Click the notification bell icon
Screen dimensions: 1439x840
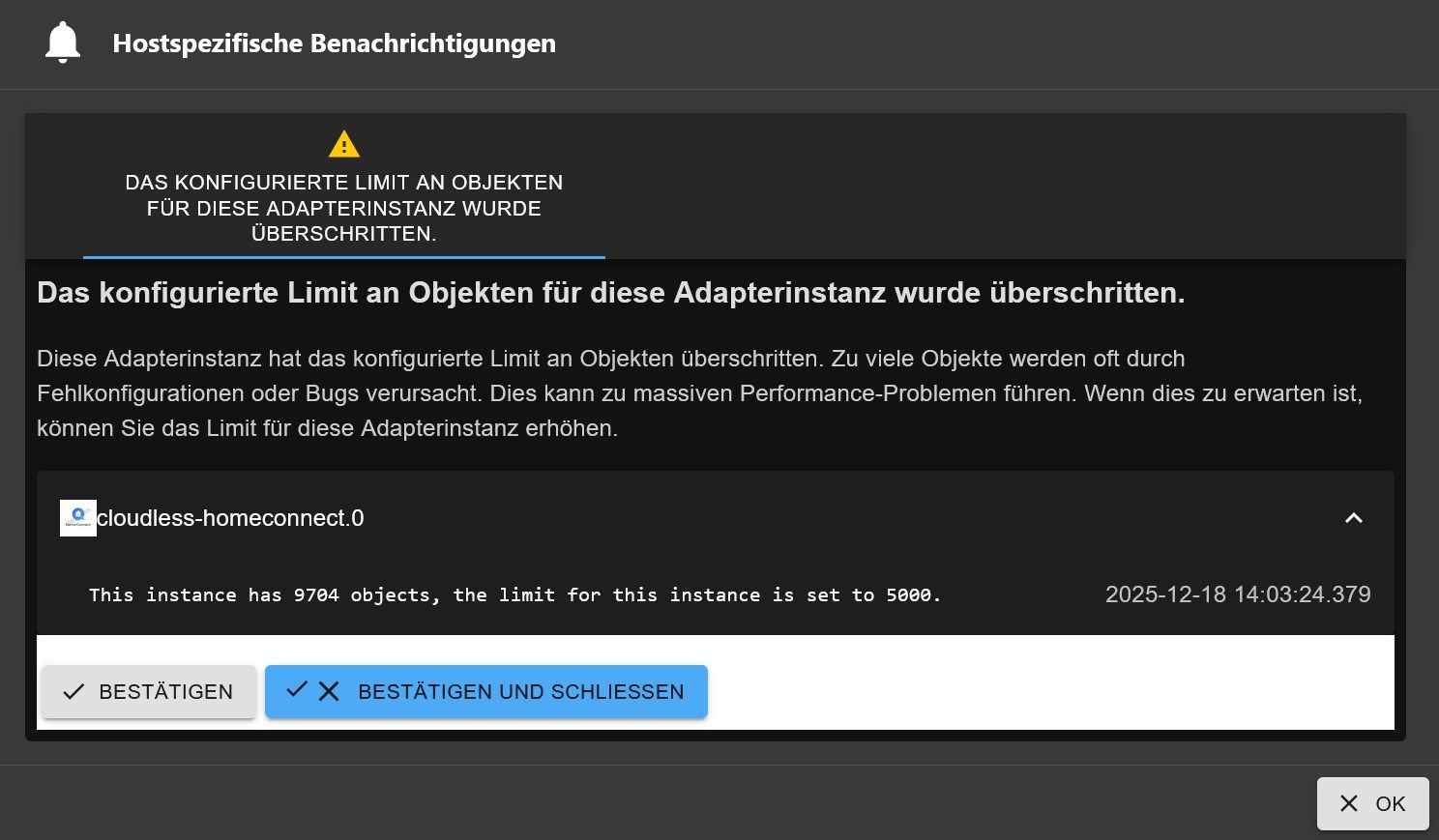pos(63,43)
